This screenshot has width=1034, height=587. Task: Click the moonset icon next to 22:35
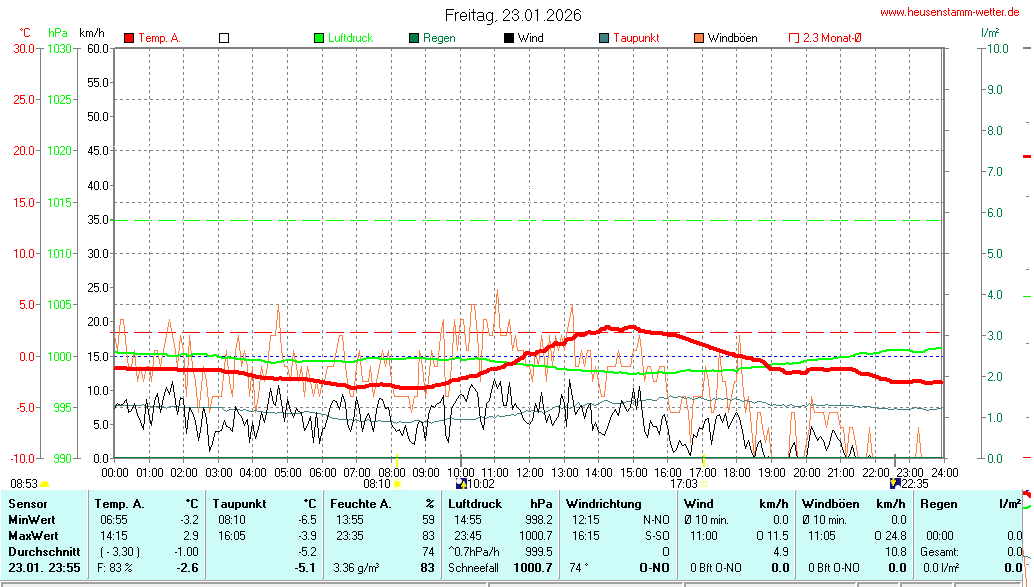click(894, 483)
